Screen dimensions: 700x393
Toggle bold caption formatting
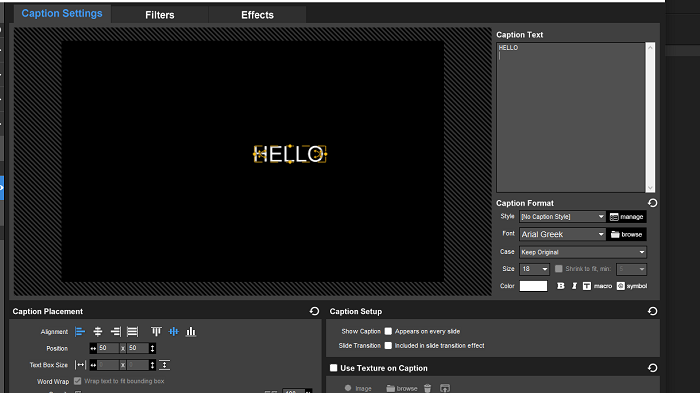(x=561, y=286)
